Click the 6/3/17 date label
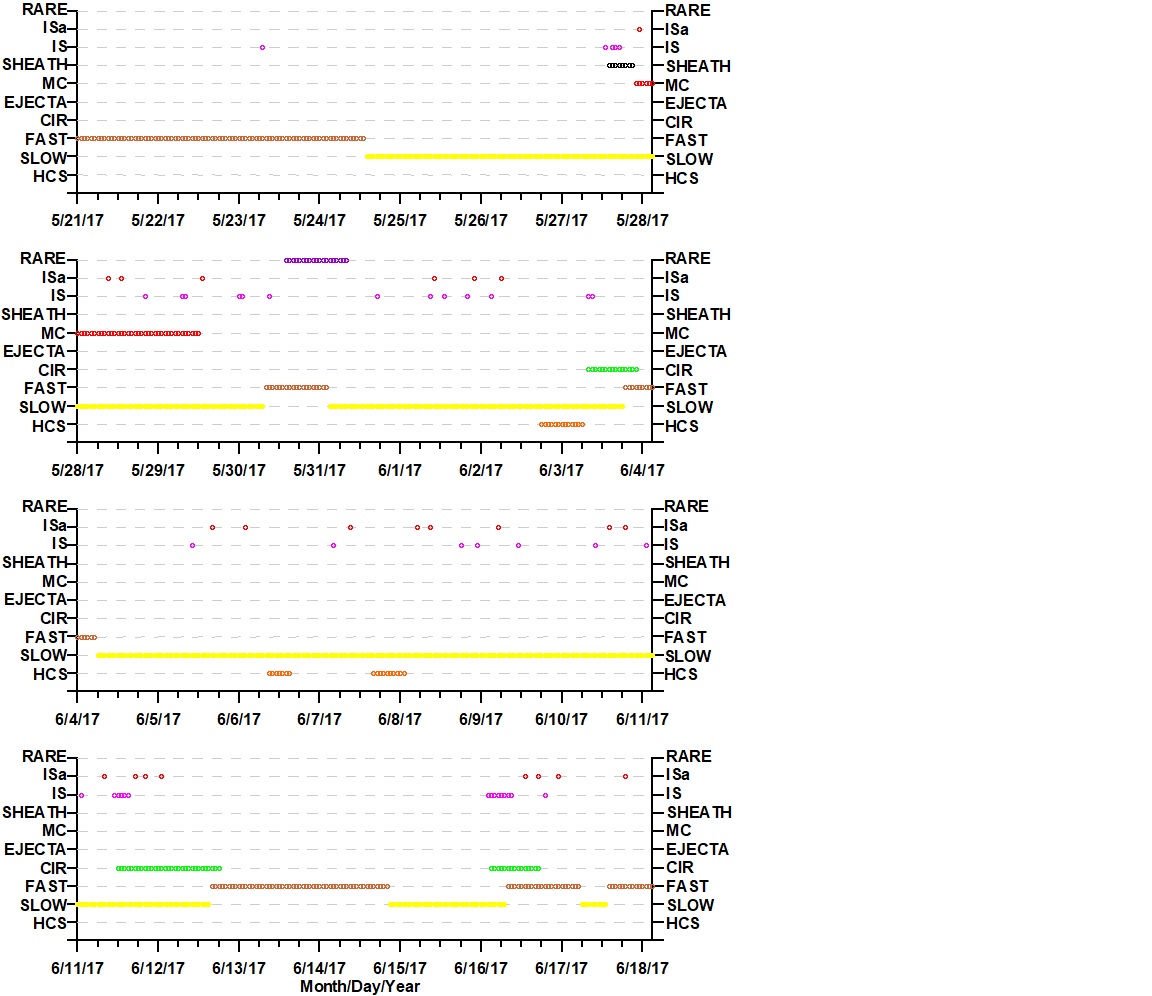Screen dimensions: 1152x996 (x=561, y=470)
